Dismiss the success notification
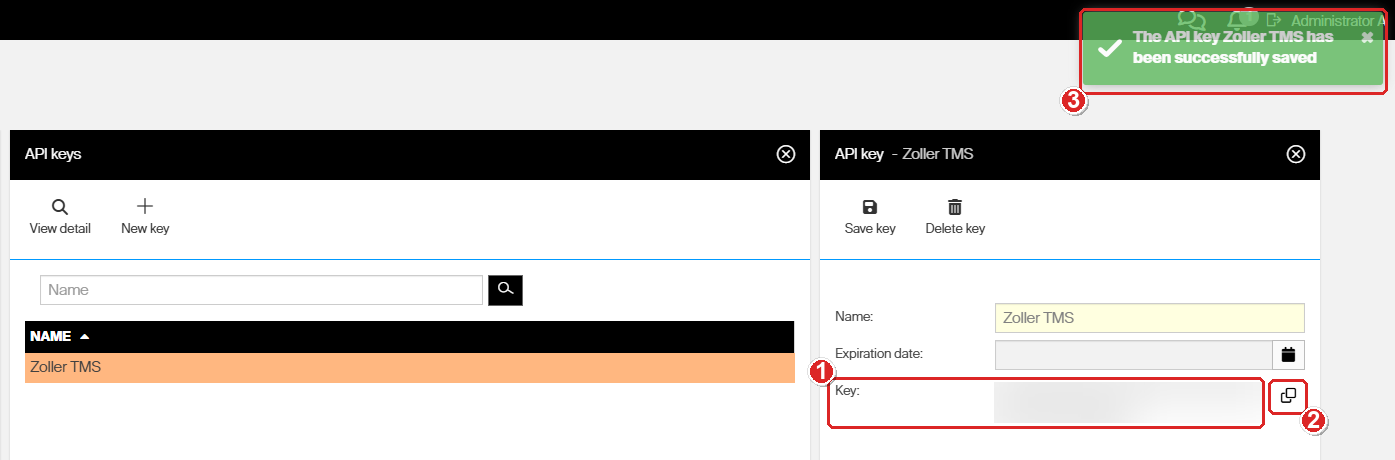This screenshot has width=1395, height=460. (1367, 37)
